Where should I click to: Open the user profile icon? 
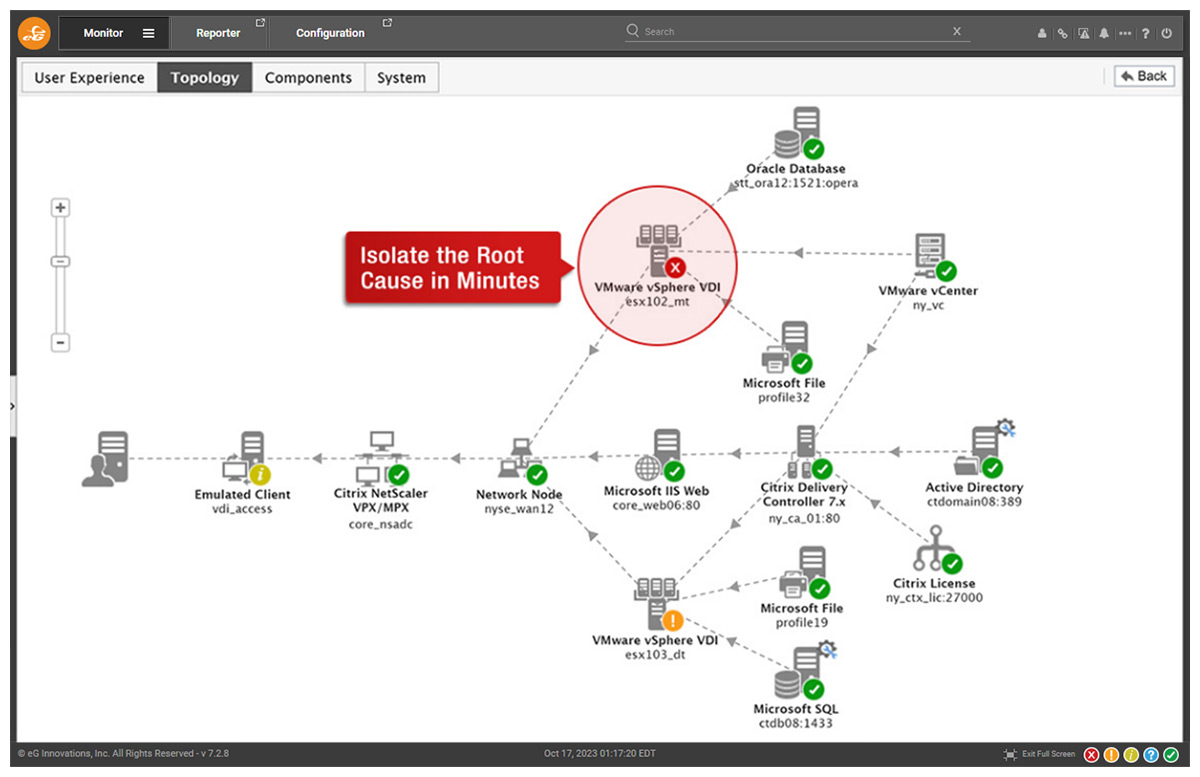pyautogui.click(x=1042, y=33)
